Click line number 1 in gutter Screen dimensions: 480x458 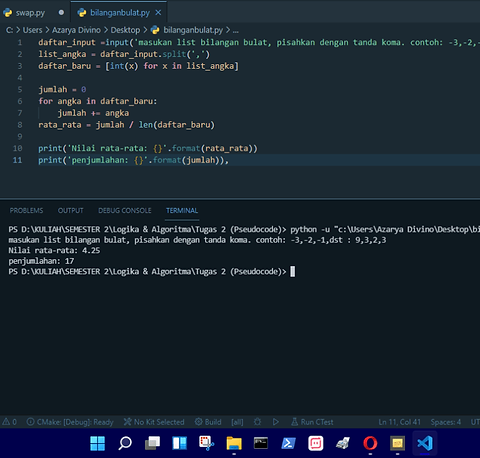pyautogui.click(x=20, y=43)
